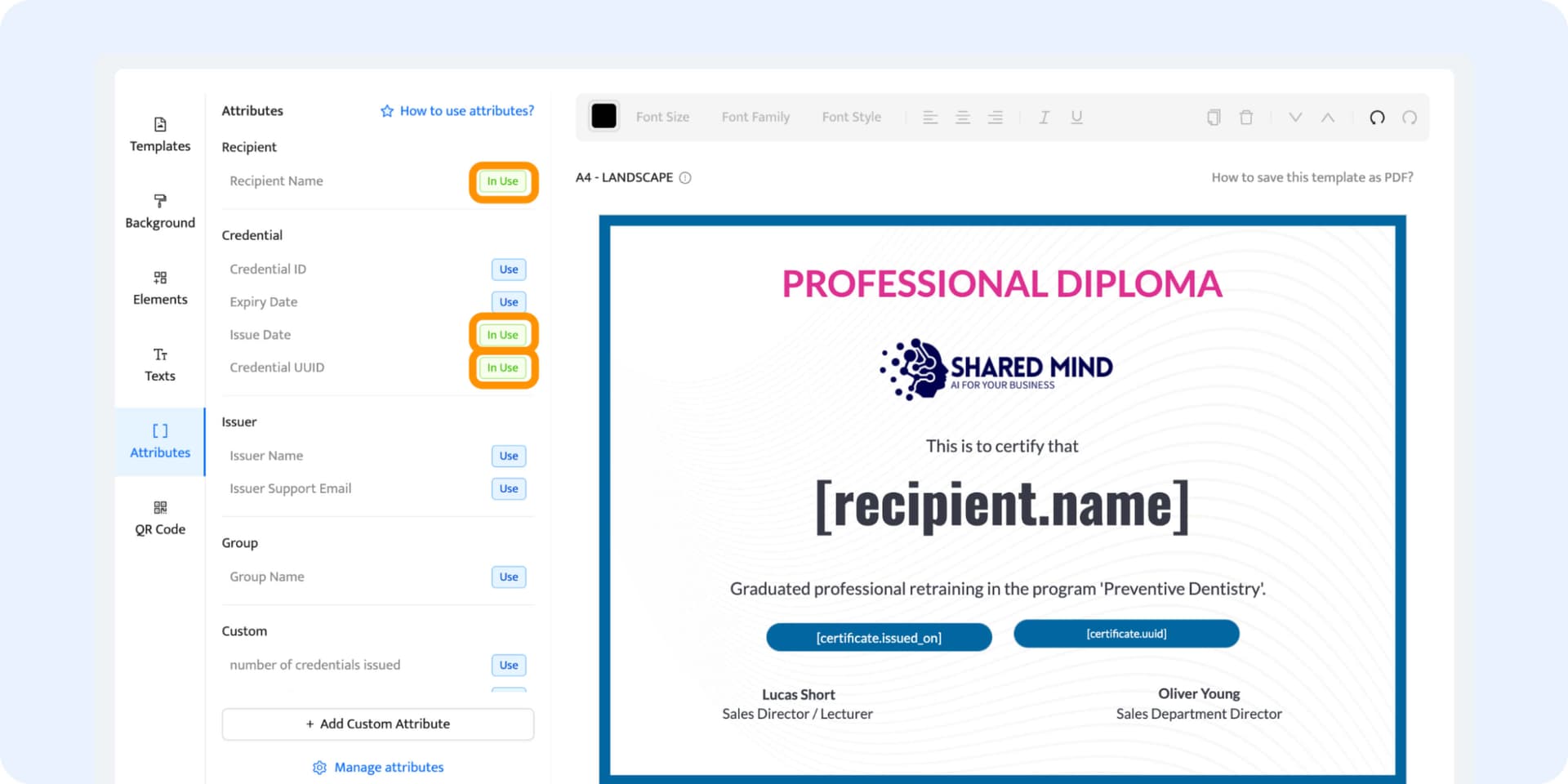The width and height of the screenshot is (1568, 784).
Task: Open the Font Family dropdown
Action: tap(755, 118)
